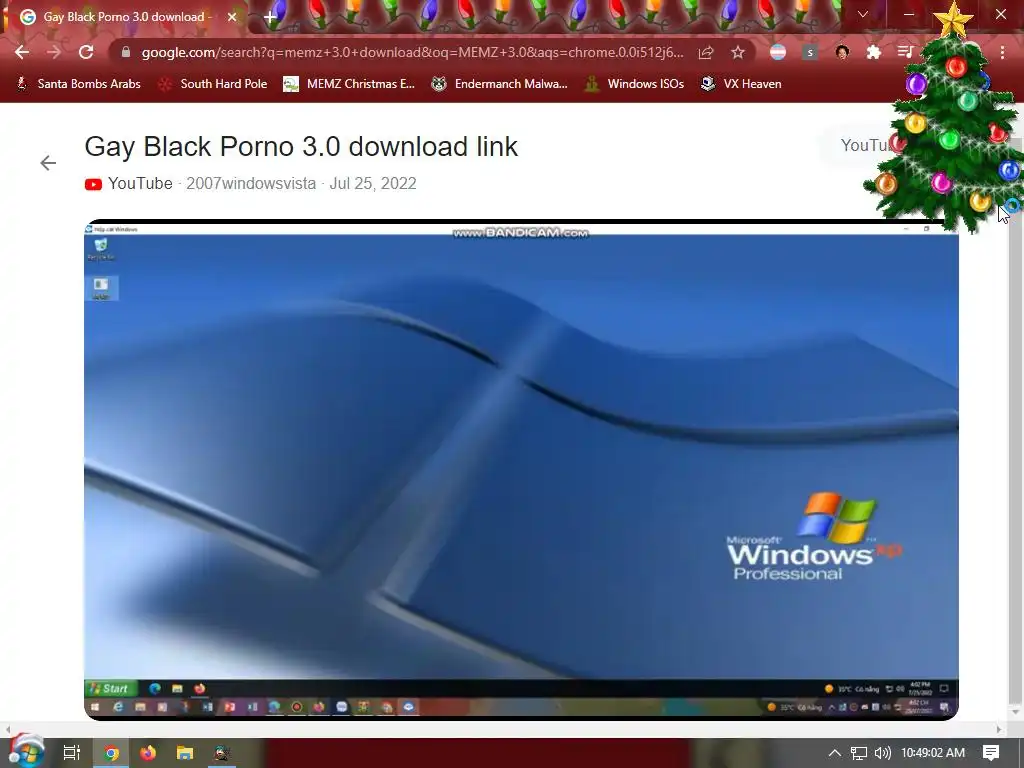The width and height of the screenshot is (1024, 768).
Task: Open the media controls music-note icon
Action: (x=905, y=52)
